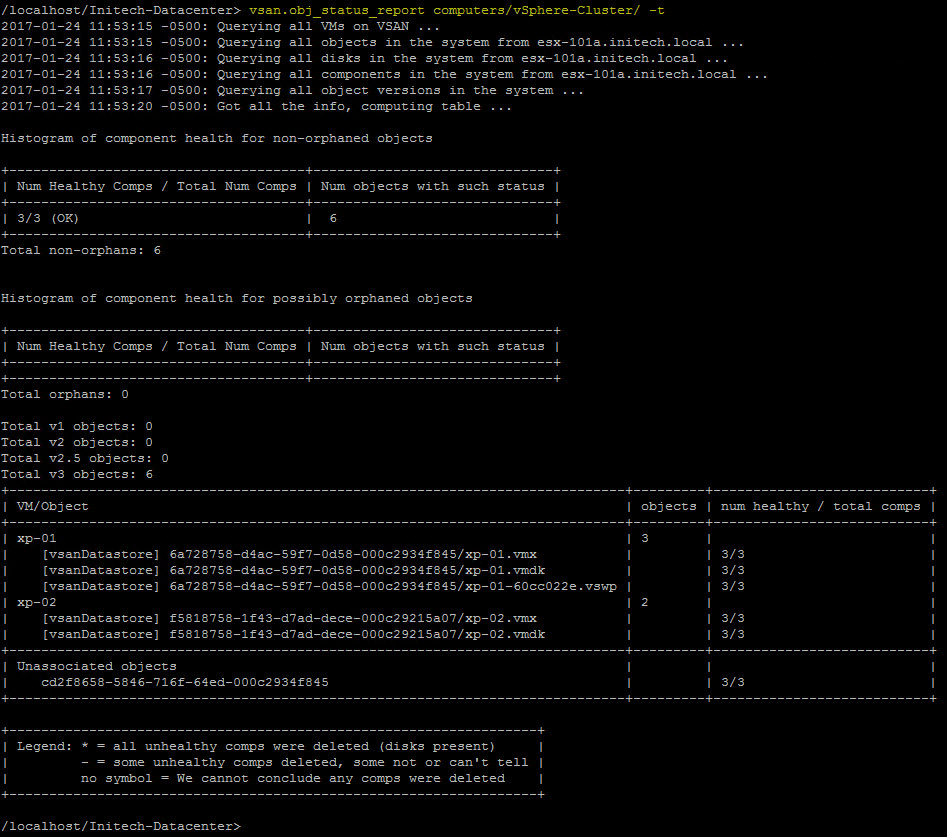947x837 pixels.
Task: Click the num healthy / total comps header
Action: (818, 506)
